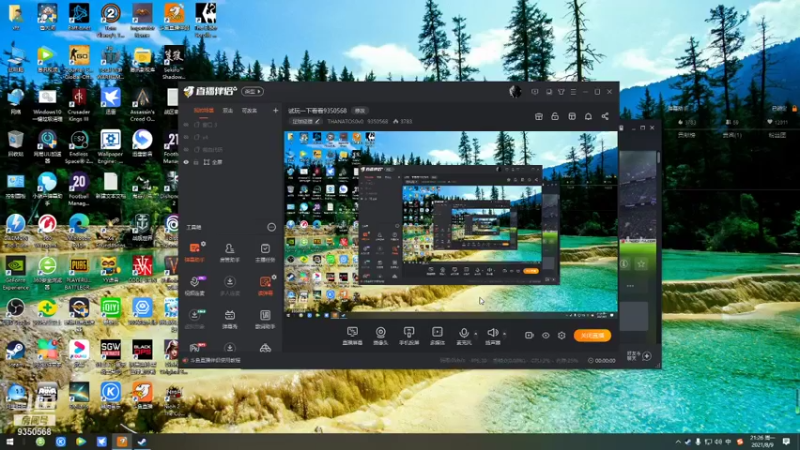
Task: Select the 全屏 source row
Action: (x=231, y=162)
